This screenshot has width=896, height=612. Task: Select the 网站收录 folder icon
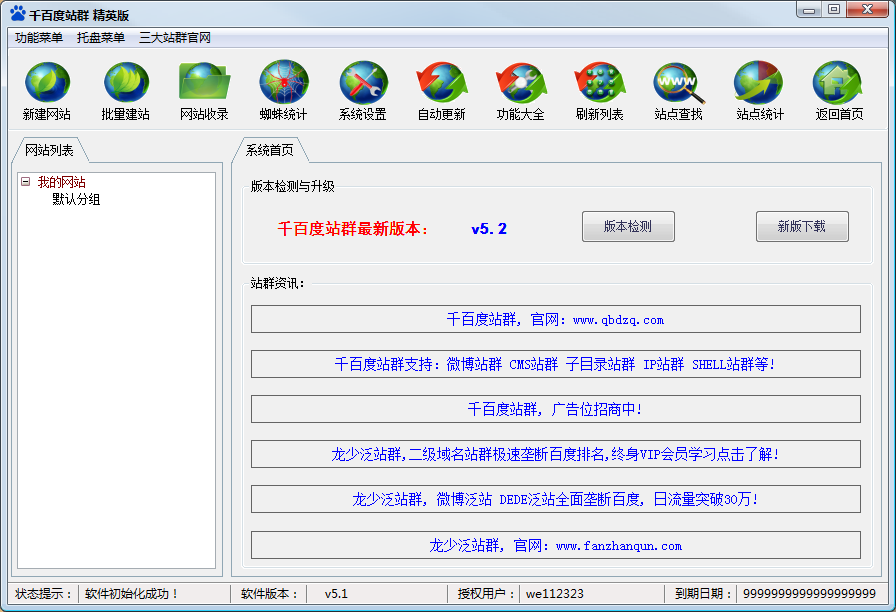point(204,82)
